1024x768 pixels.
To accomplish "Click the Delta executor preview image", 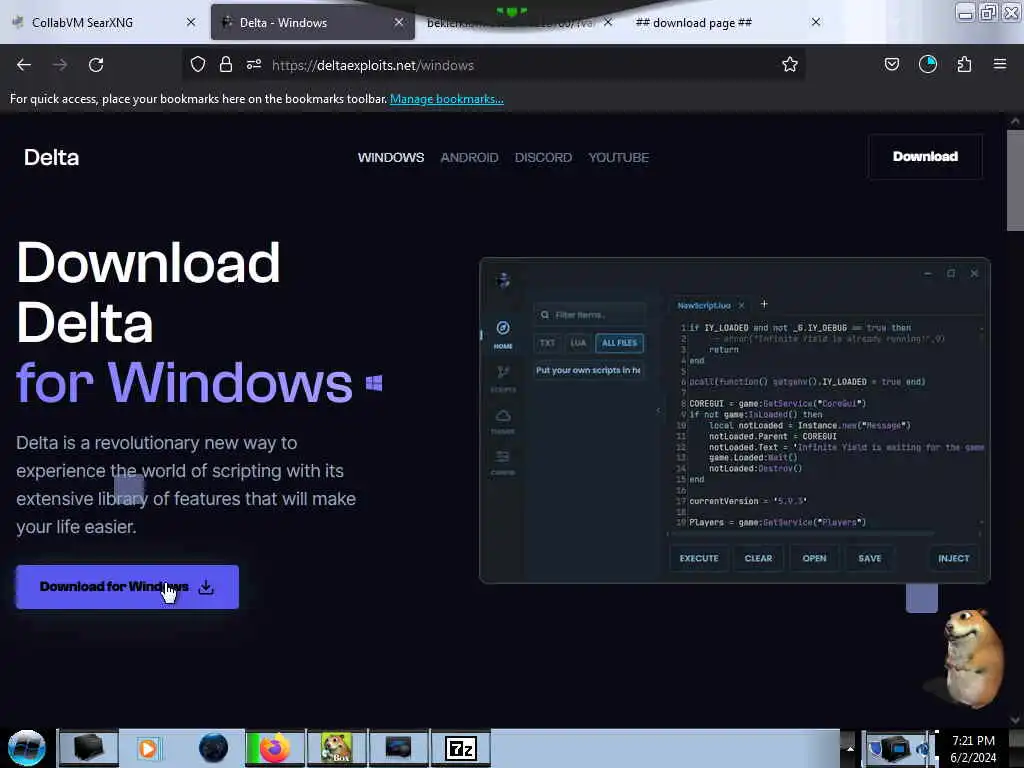I will coord(735,421).
